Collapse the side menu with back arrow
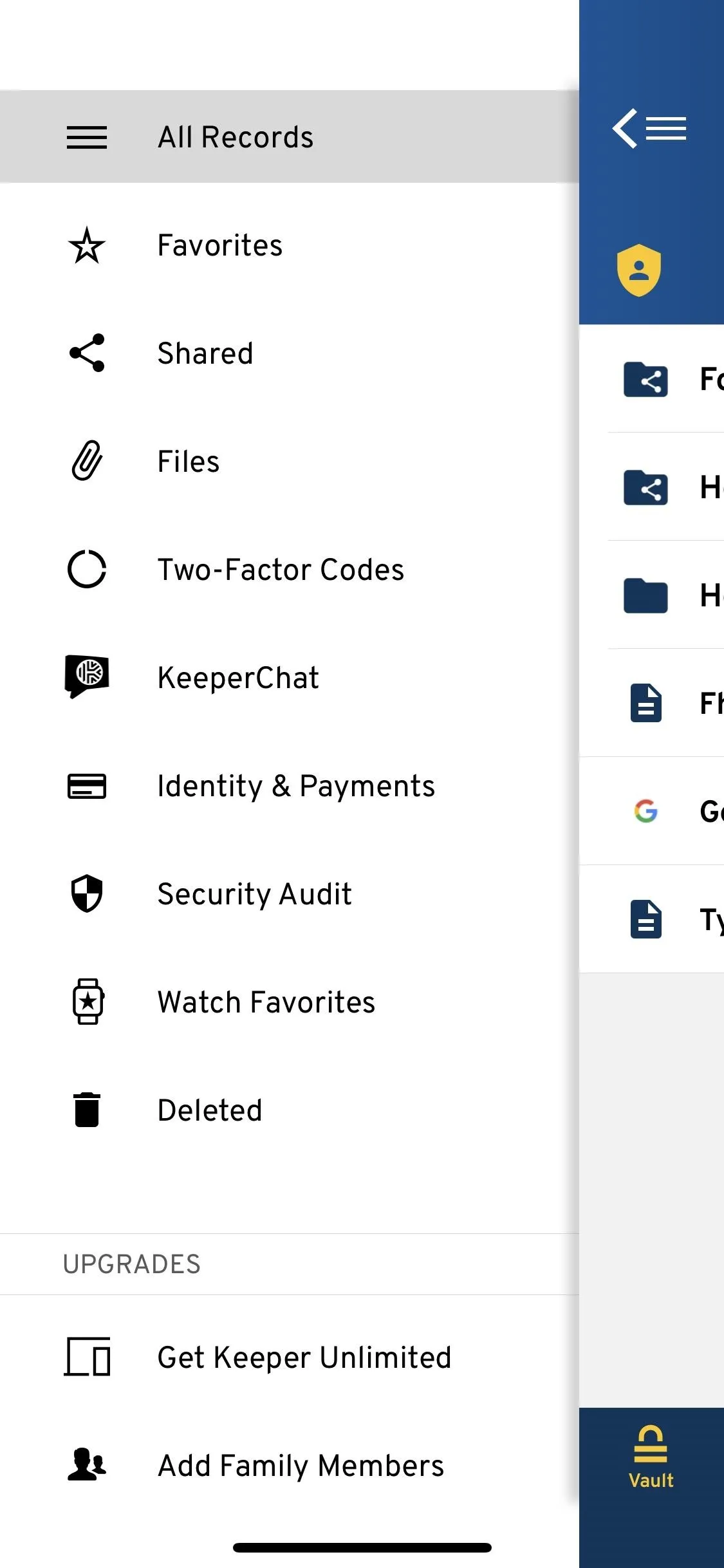This screenshot has height=1568, width=724. click(x=649, y=128)
